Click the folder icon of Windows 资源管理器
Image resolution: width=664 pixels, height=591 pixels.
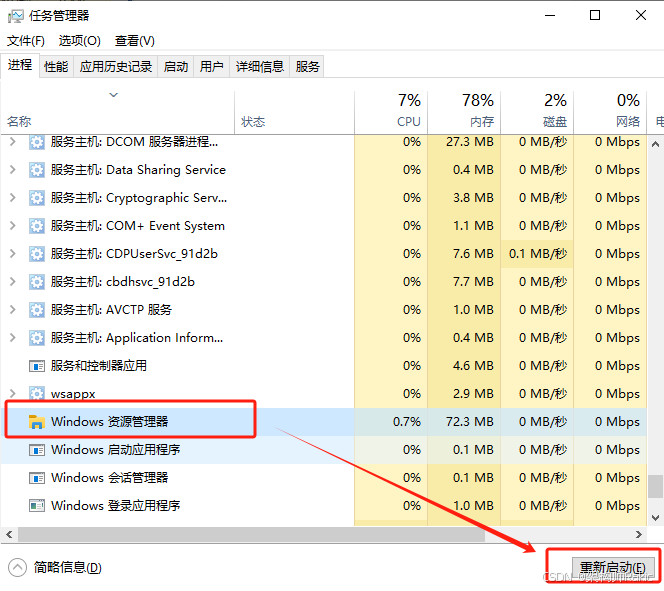[x=37, y=422]
